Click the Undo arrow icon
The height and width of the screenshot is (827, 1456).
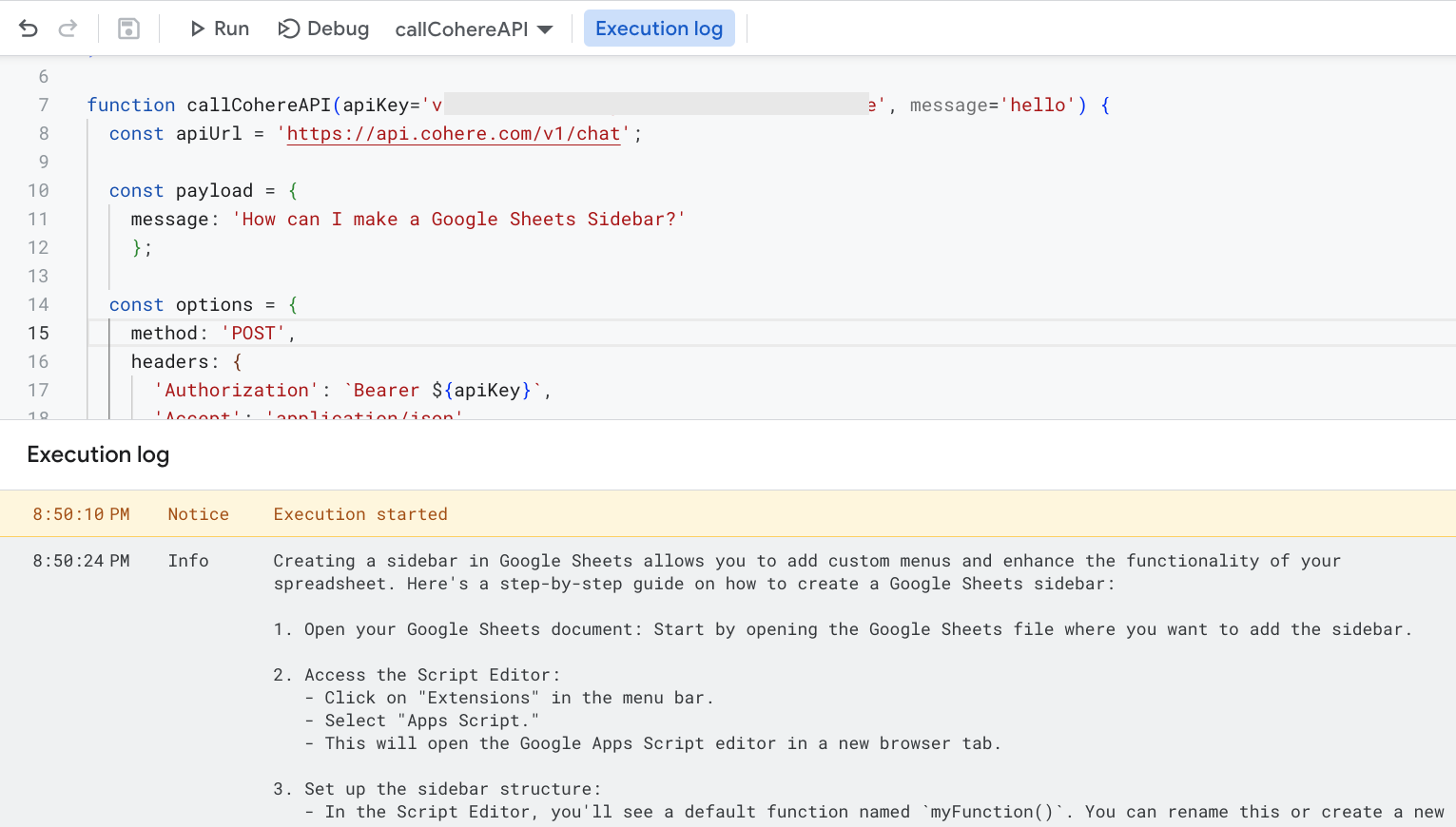point(29,29)
